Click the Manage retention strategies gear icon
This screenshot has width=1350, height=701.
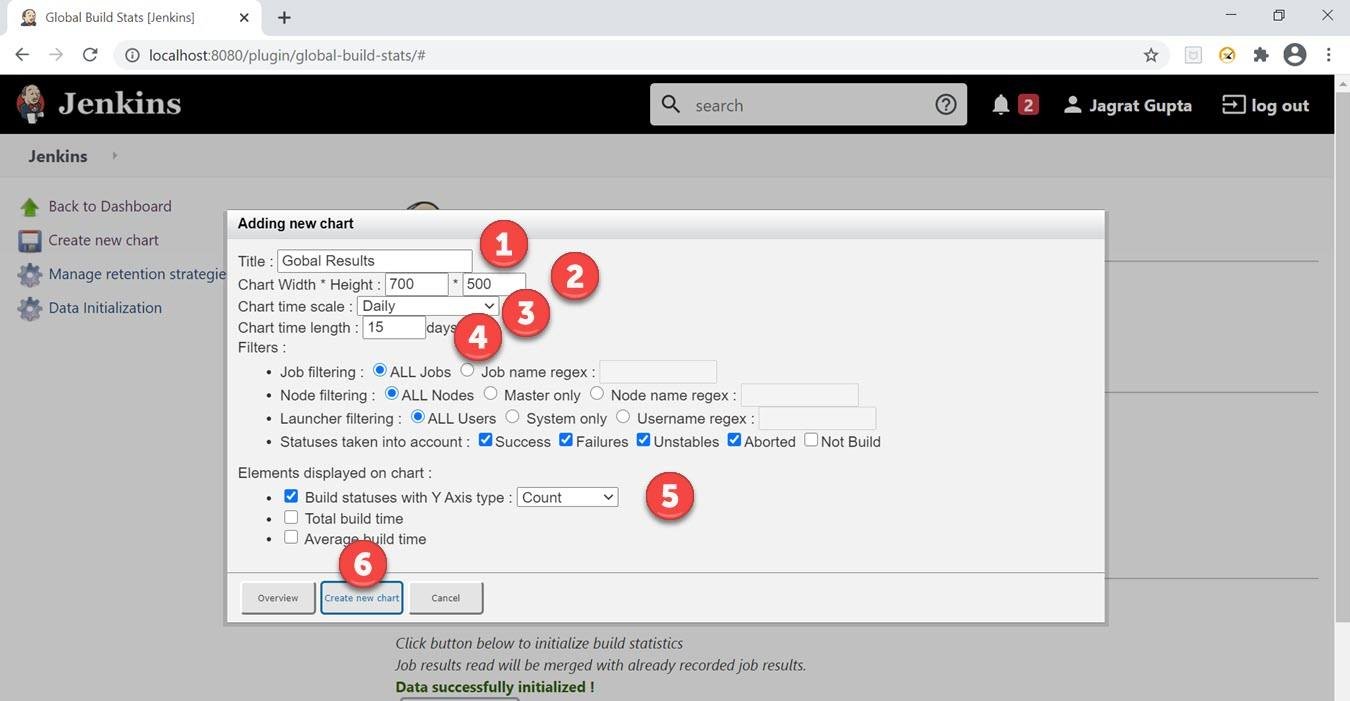click(30, 275)
